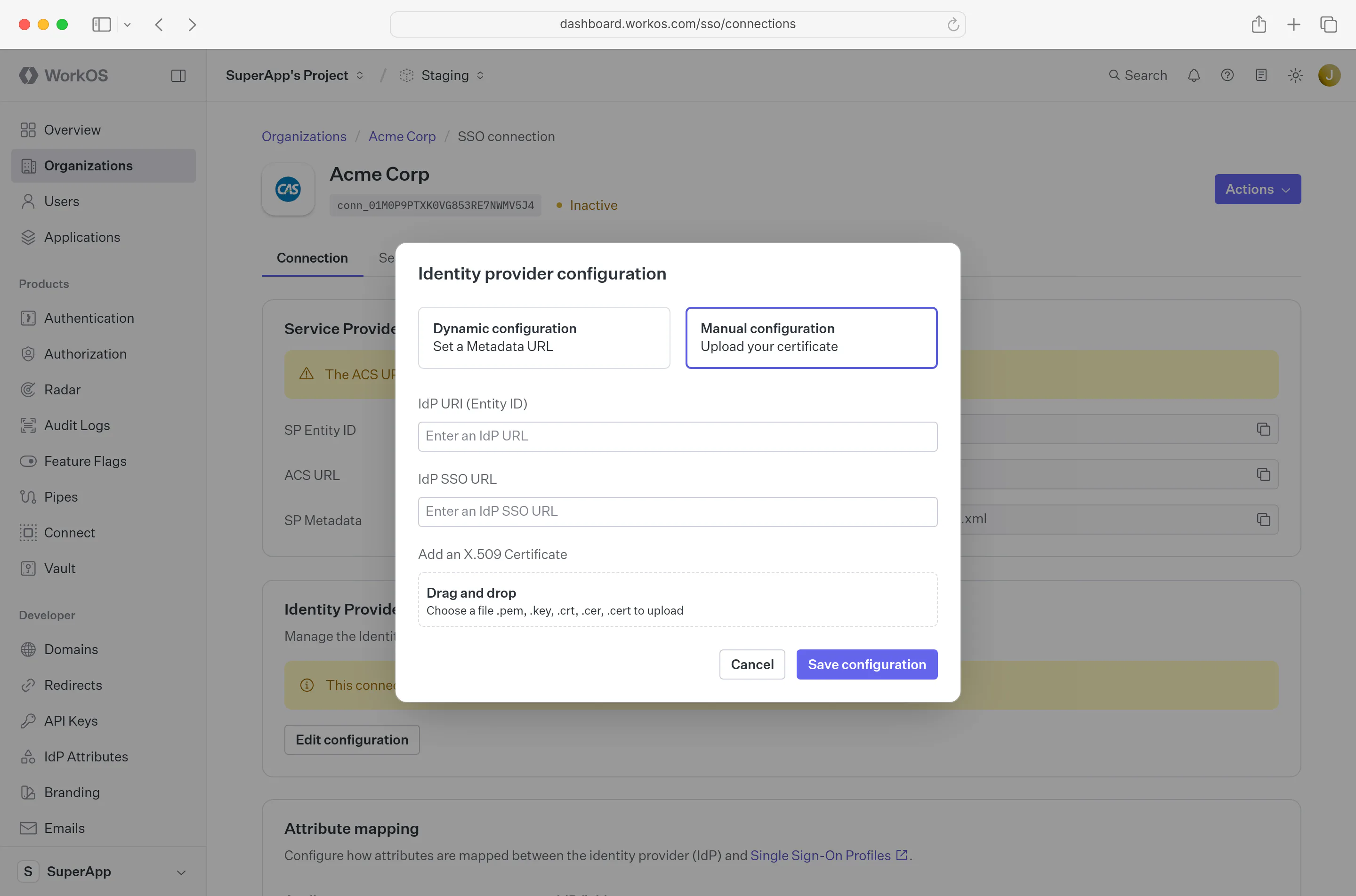Viewport: 1356px width, 896px height.
Task: Open Pipes in the sidebar
Action: point(104,496)
